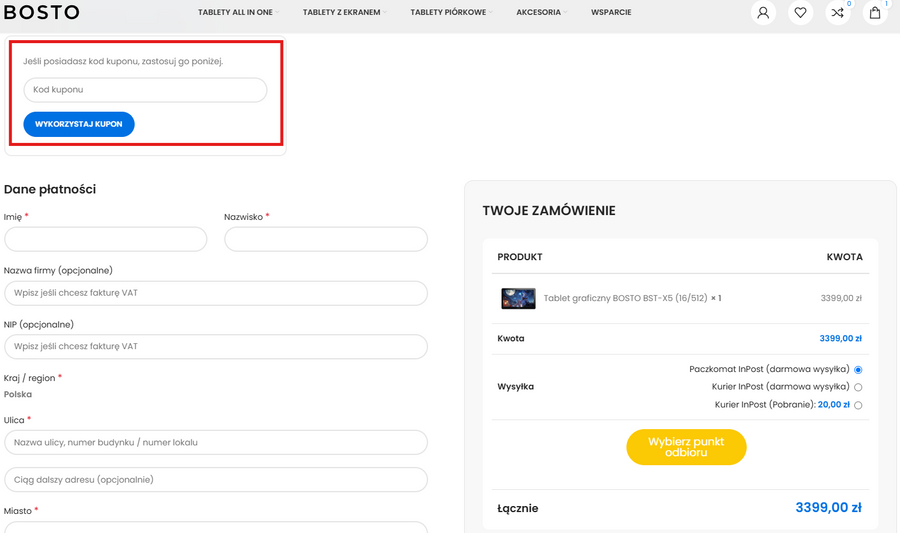
Task: Open the product compare shuffle icon
Action: [838, 13]
